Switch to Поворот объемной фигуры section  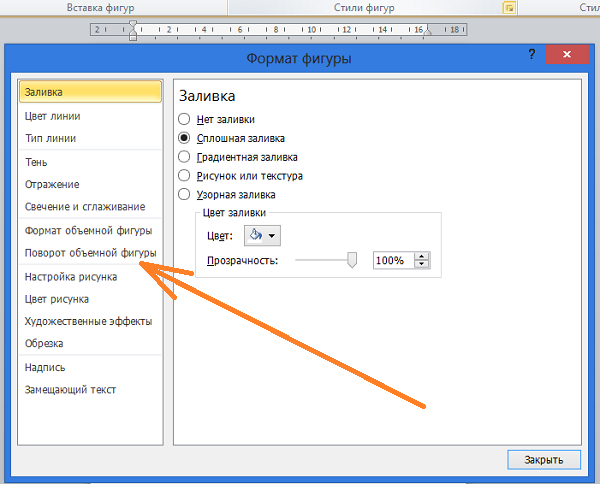pyautogui.click(x=89, y=254)
